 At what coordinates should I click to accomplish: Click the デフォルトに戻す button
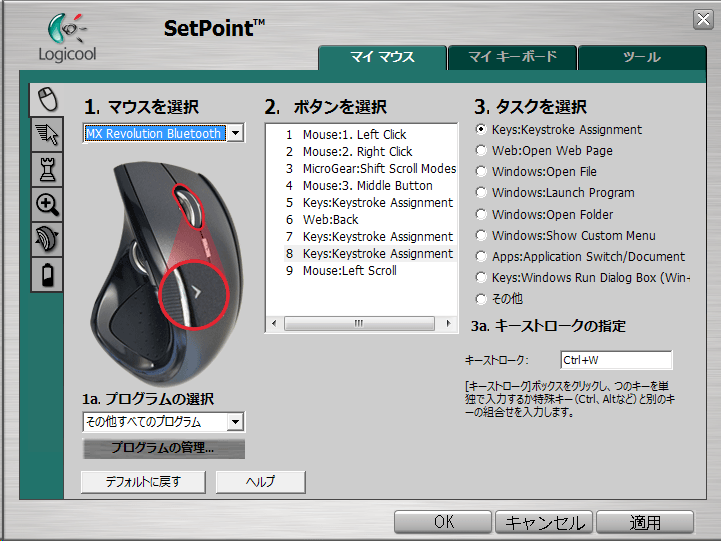[x=143, y=482]
